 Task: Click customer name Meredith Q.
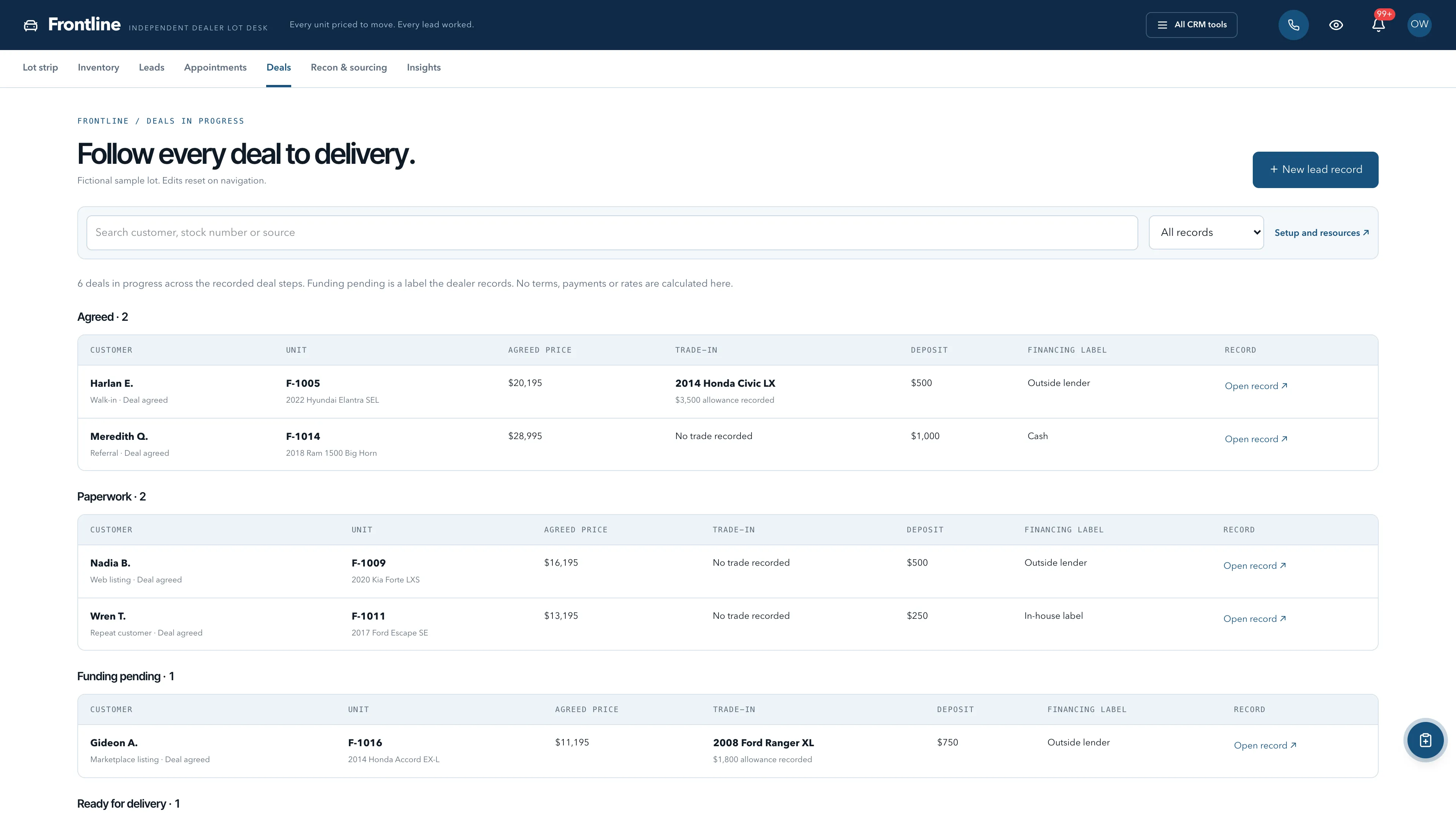(119, 436)
